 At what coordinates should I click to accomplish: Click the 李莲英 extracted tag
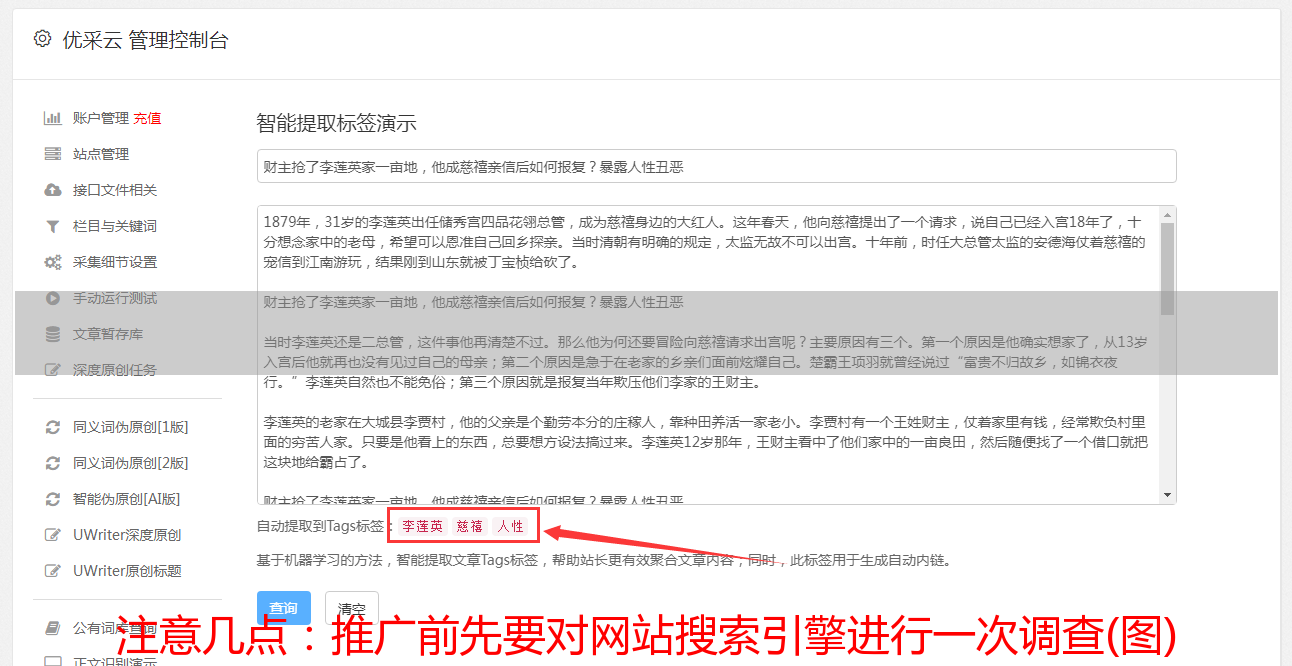tap(423, 526)
